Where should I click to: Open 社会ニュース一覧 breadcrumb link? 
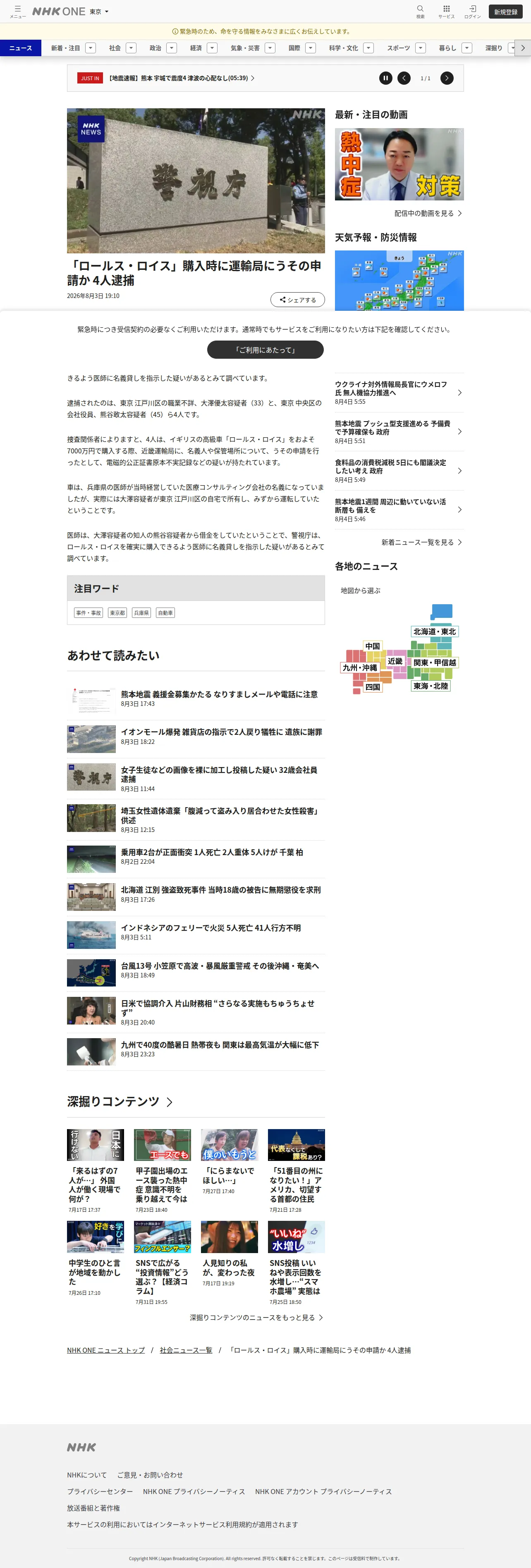coord(186,1350)
